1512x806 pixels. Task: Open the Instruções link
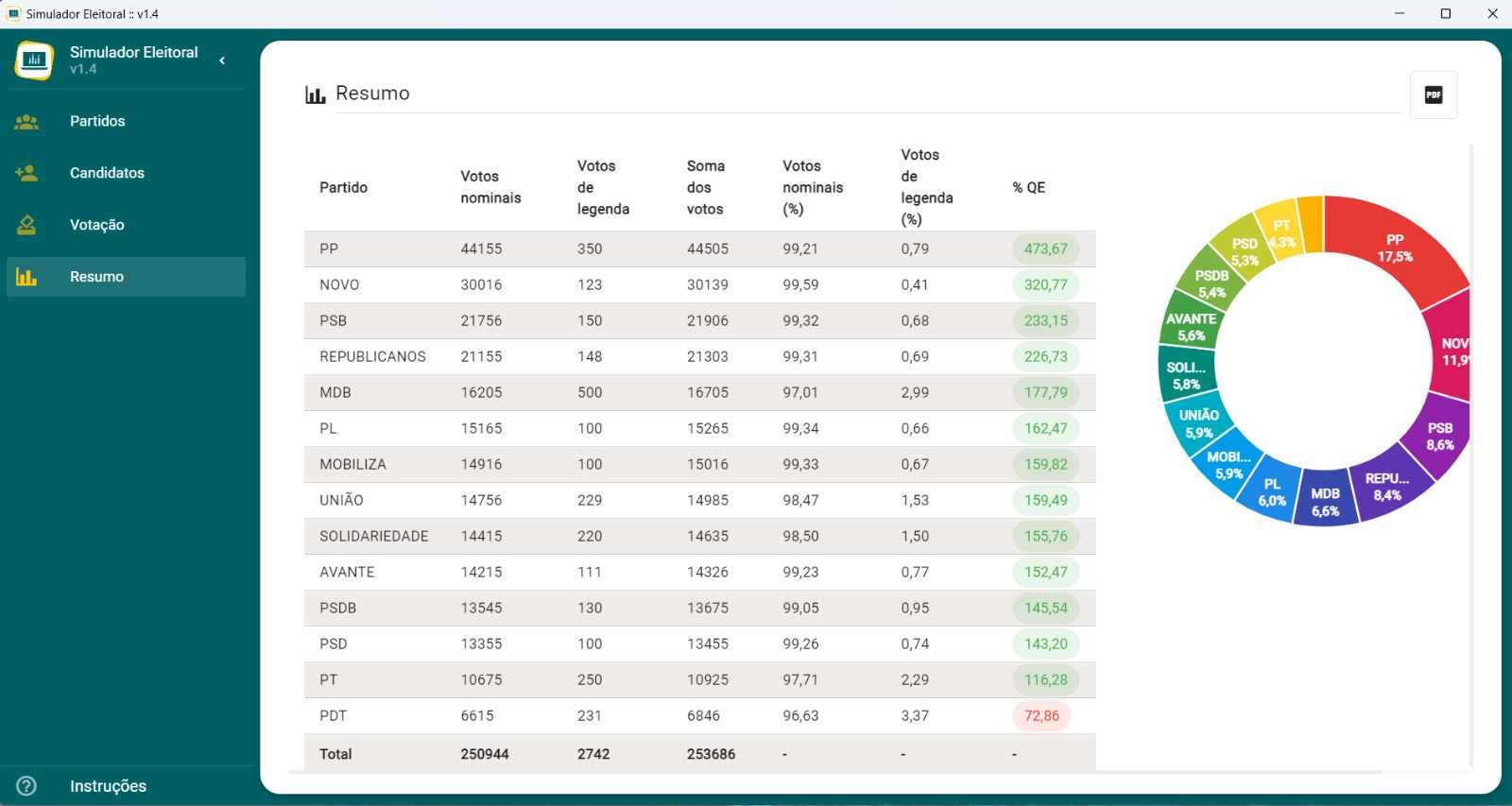click(x=108, y=786)
